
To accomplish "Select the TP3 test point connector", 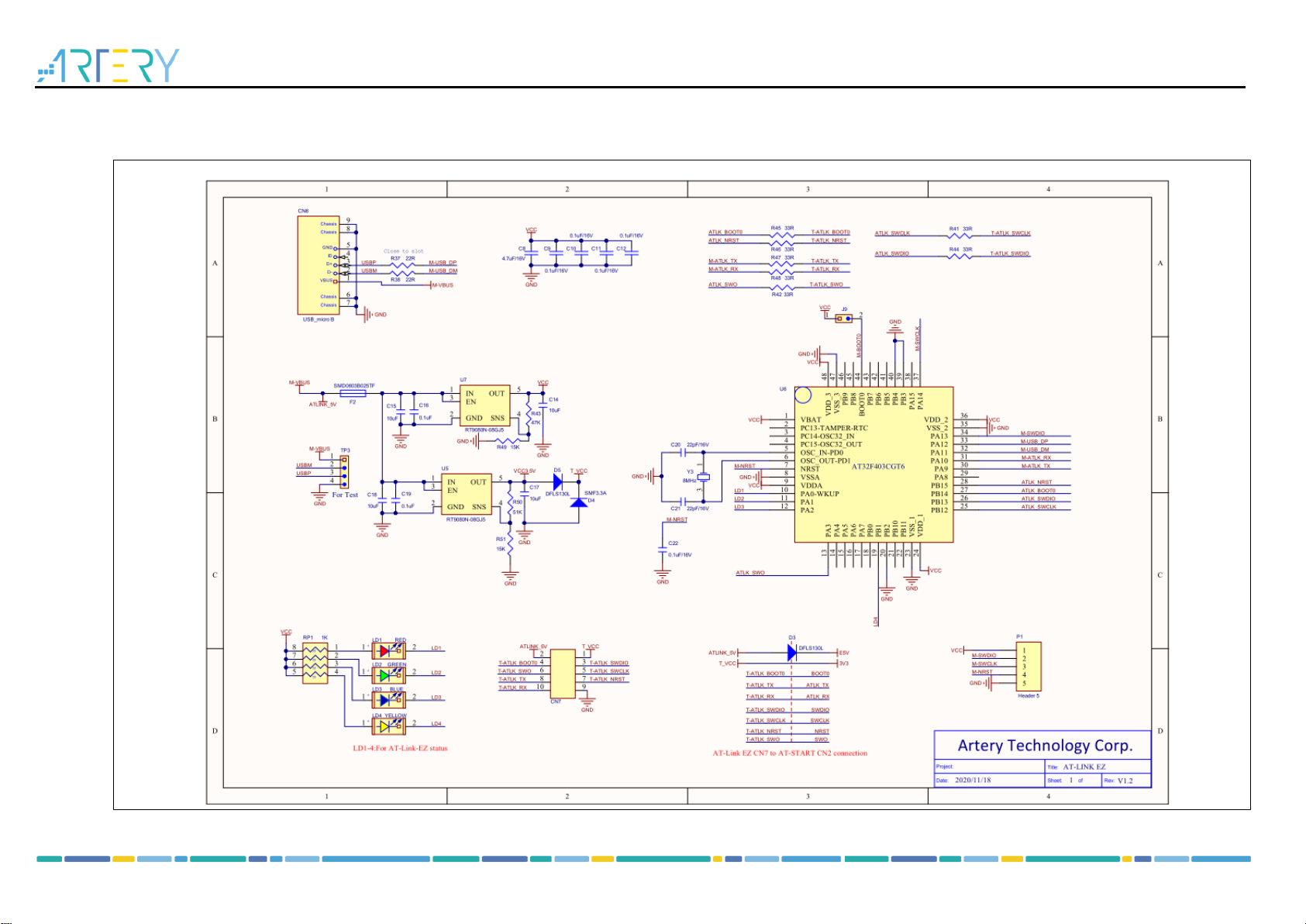I will [344, 471].
